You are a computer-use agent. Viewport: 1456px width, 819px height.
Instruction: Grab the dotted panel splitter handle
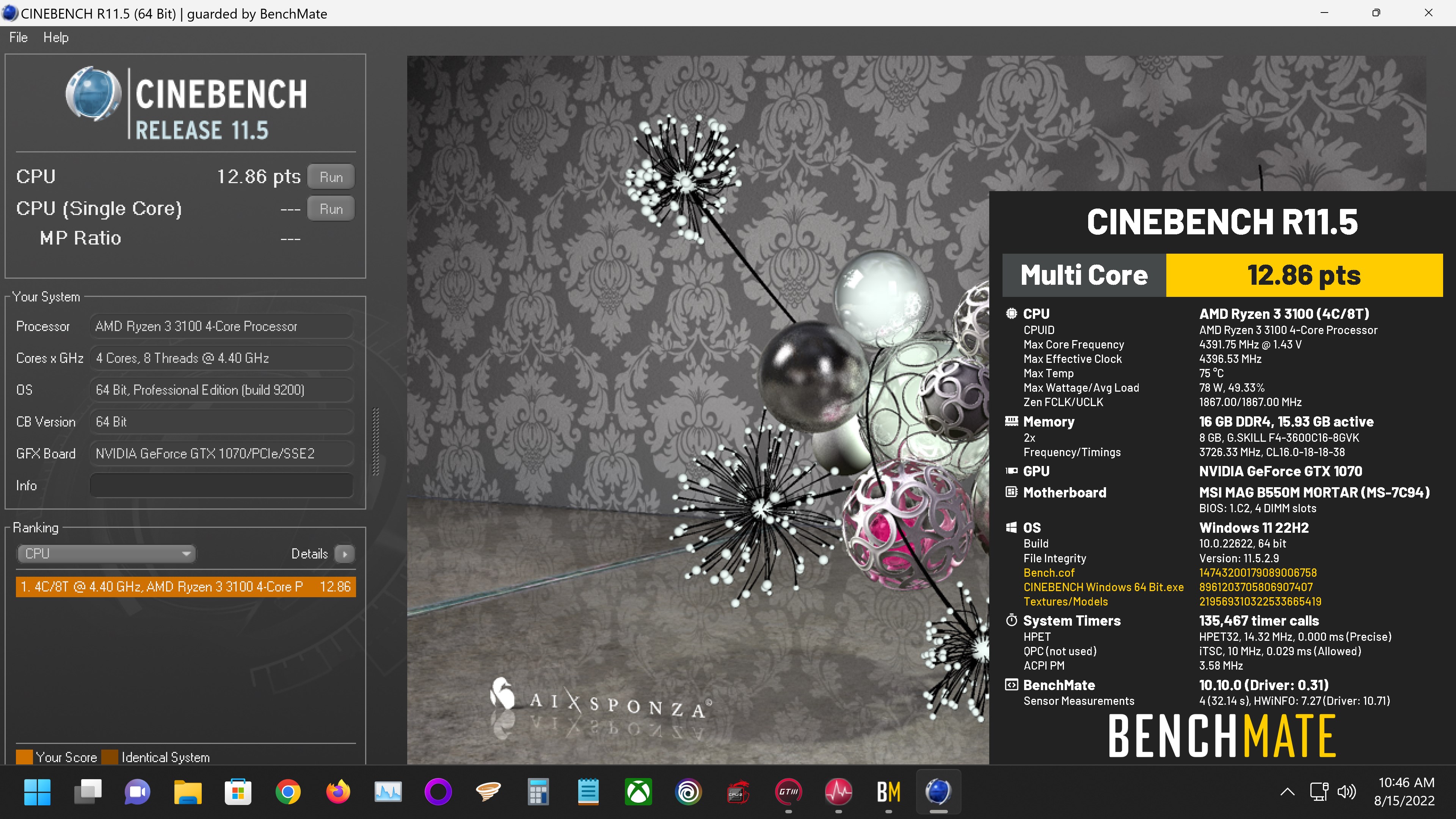coord(375,441)
